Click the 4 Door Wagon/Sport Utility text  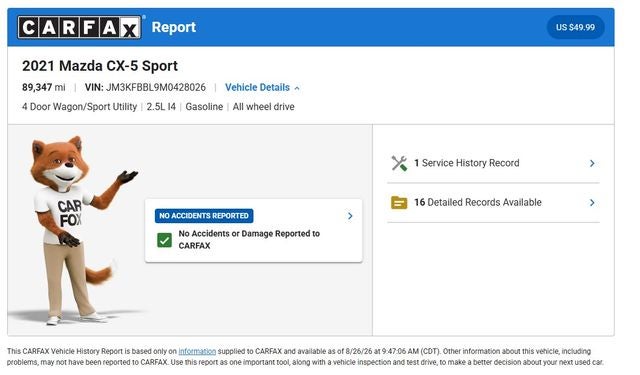[79, 107]
